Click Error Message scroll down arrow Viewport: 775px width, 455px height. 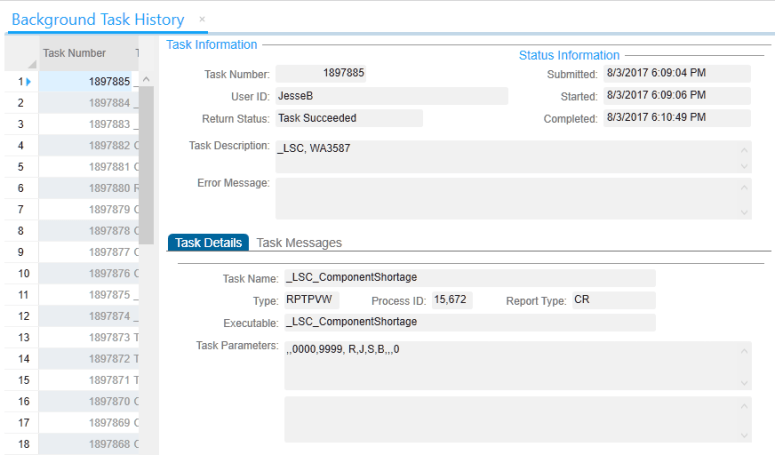pos(743,212)
